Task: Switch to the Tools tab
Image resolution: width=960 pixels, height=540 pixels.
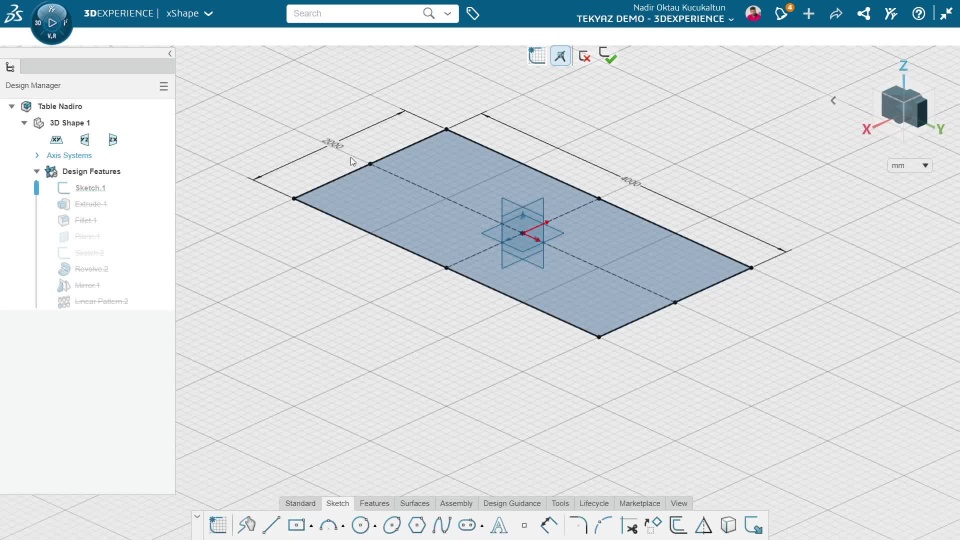Action: coord(560,503)
